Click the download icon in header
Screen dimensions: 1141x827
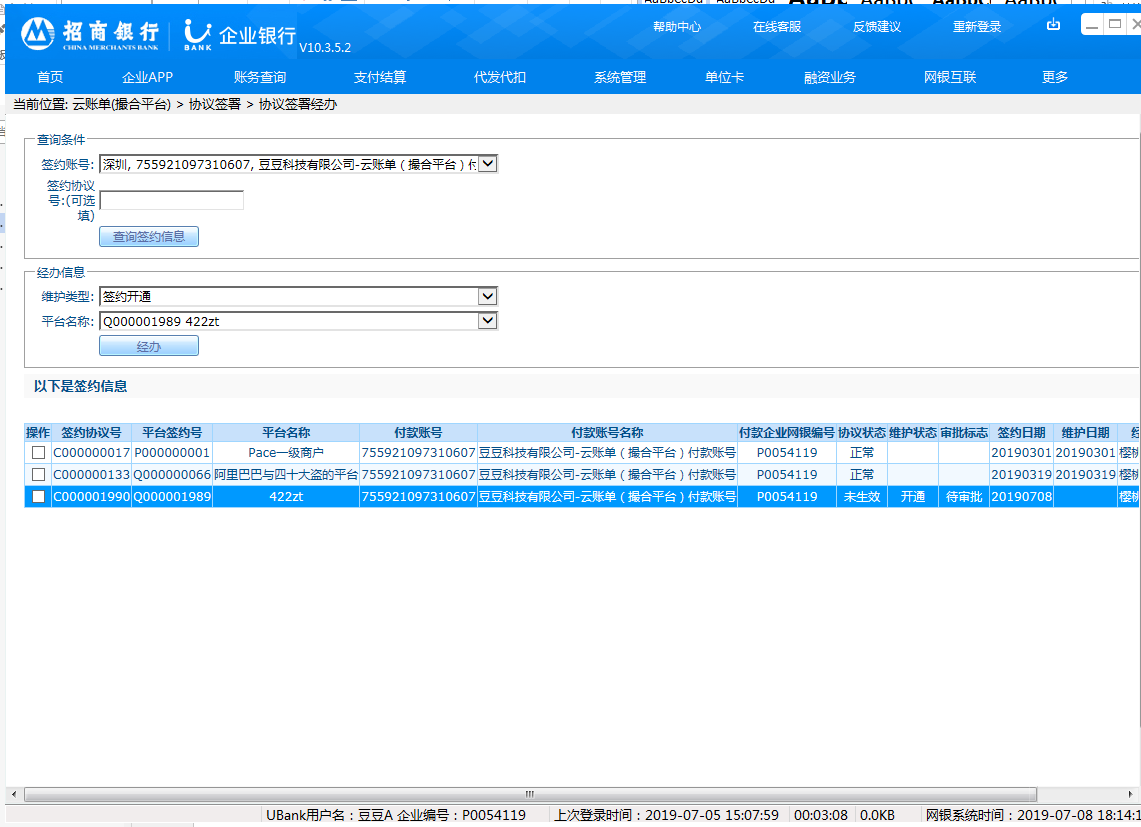pyautogui.click(x=1053, y=25)
